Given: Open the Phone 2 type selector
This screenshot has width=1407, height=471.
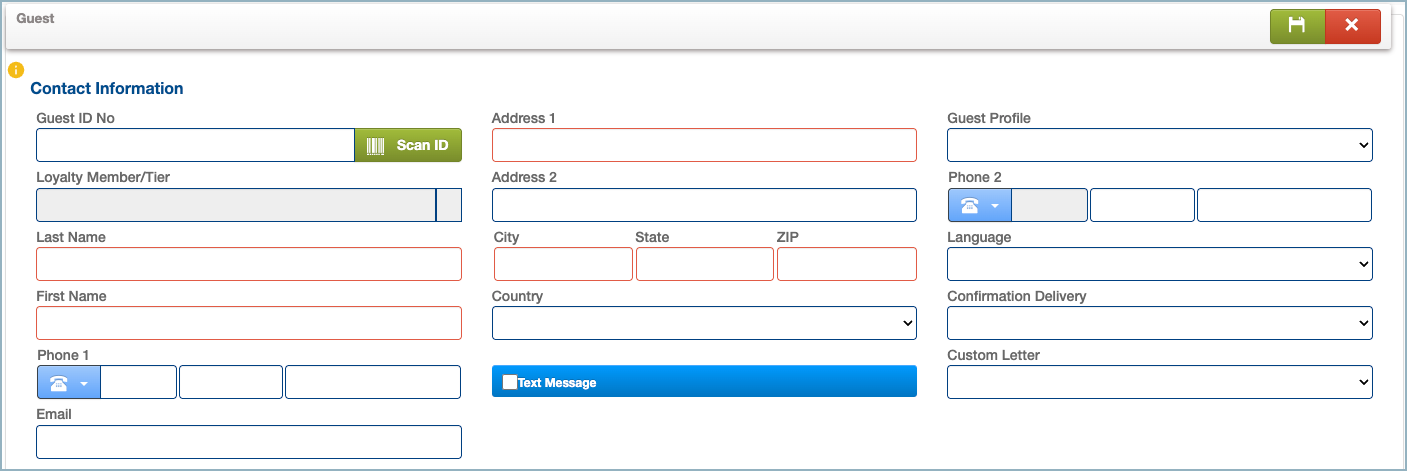Looking at the screenshot, I should (x=979, y=205).
